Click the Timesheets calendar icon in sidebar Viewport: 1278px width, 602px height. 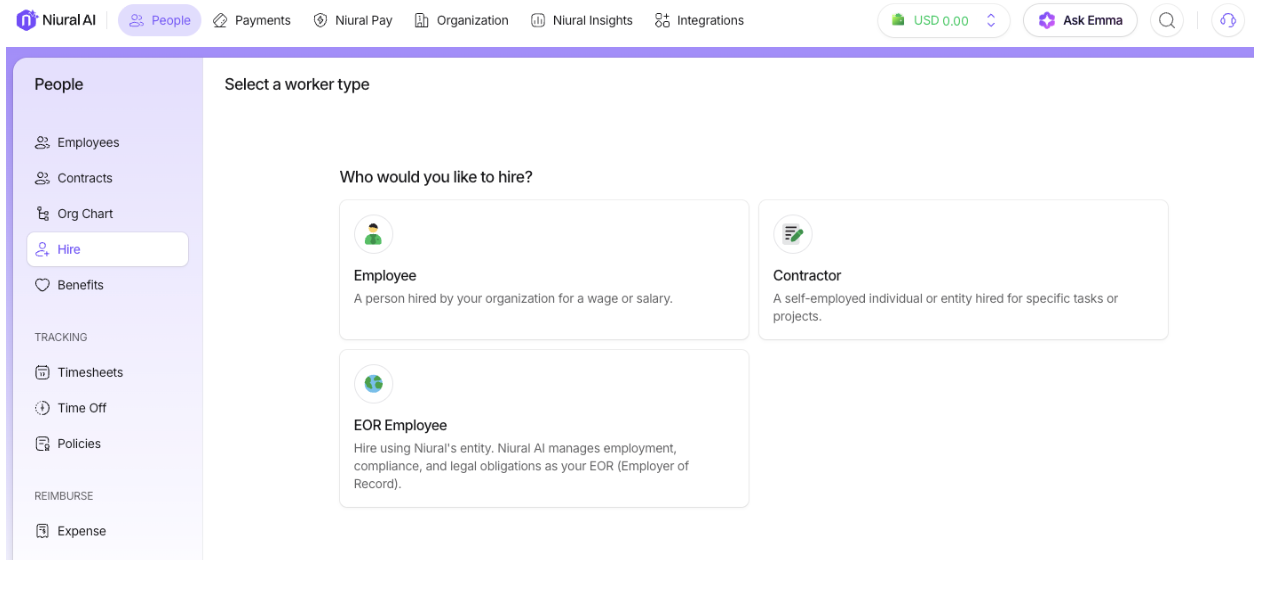(42, 373)
